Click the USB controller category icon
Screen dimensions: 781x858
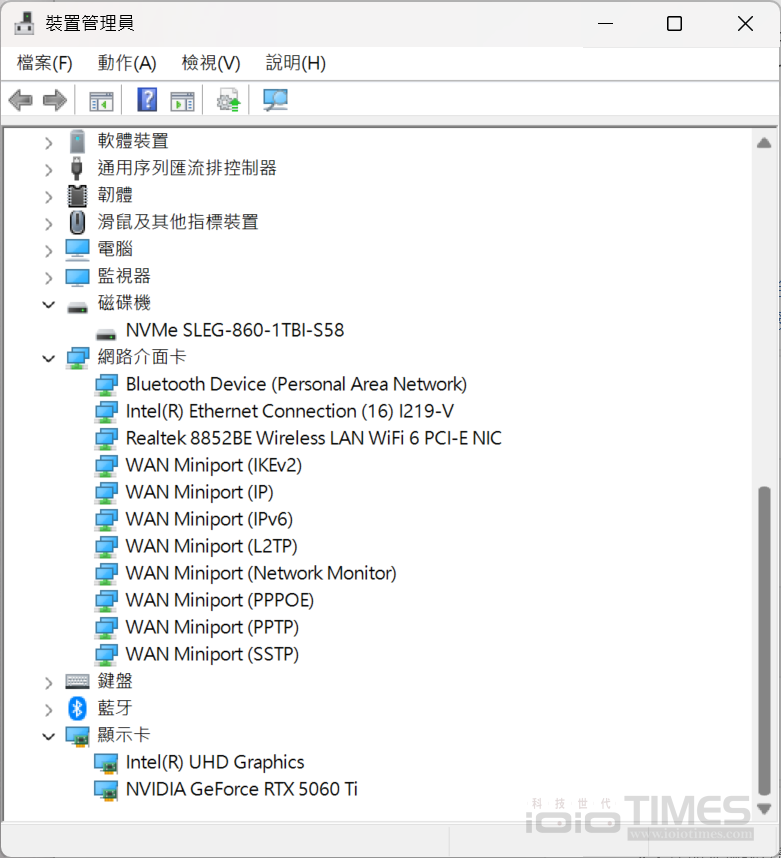tap(77, 168)
